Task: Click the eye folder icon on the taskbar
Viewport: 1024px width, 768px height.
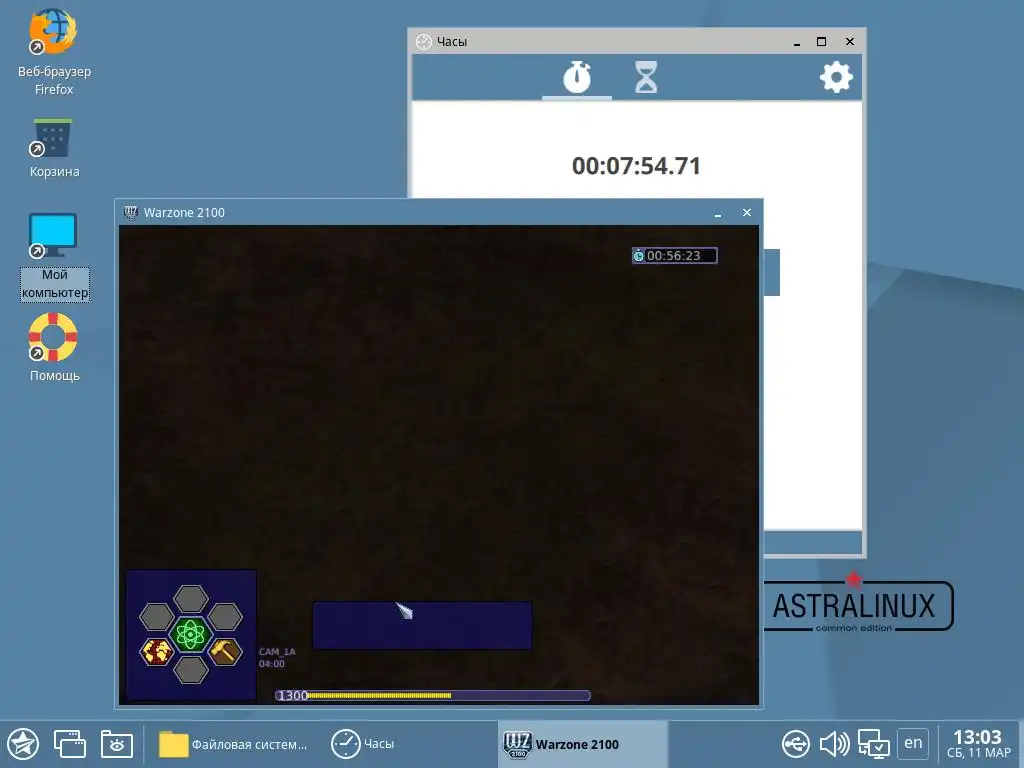Action: (117, 744)
